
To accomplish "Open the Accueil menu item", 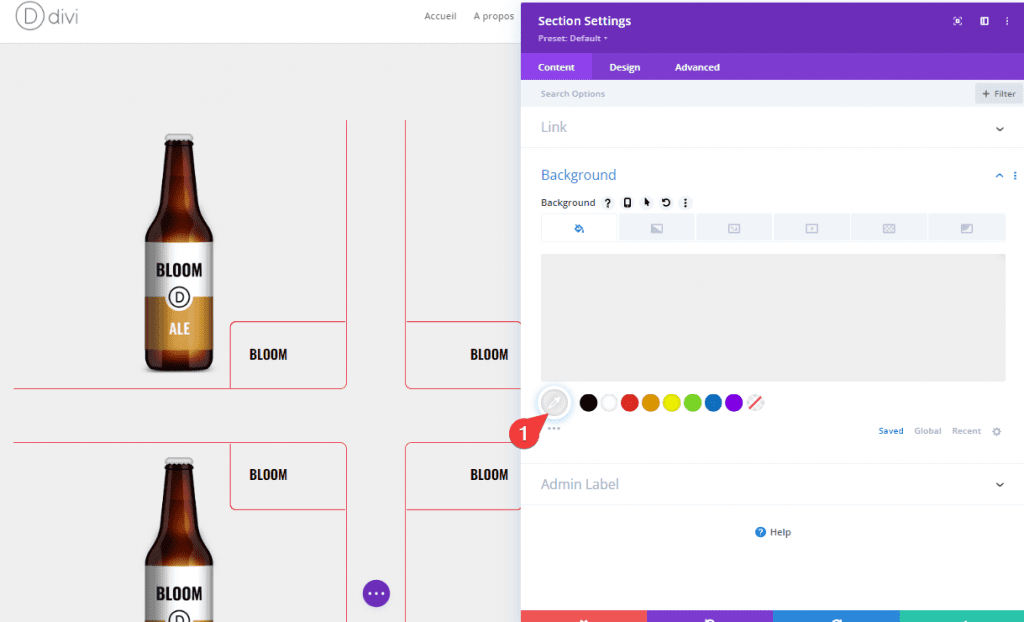I will [440, 16].
